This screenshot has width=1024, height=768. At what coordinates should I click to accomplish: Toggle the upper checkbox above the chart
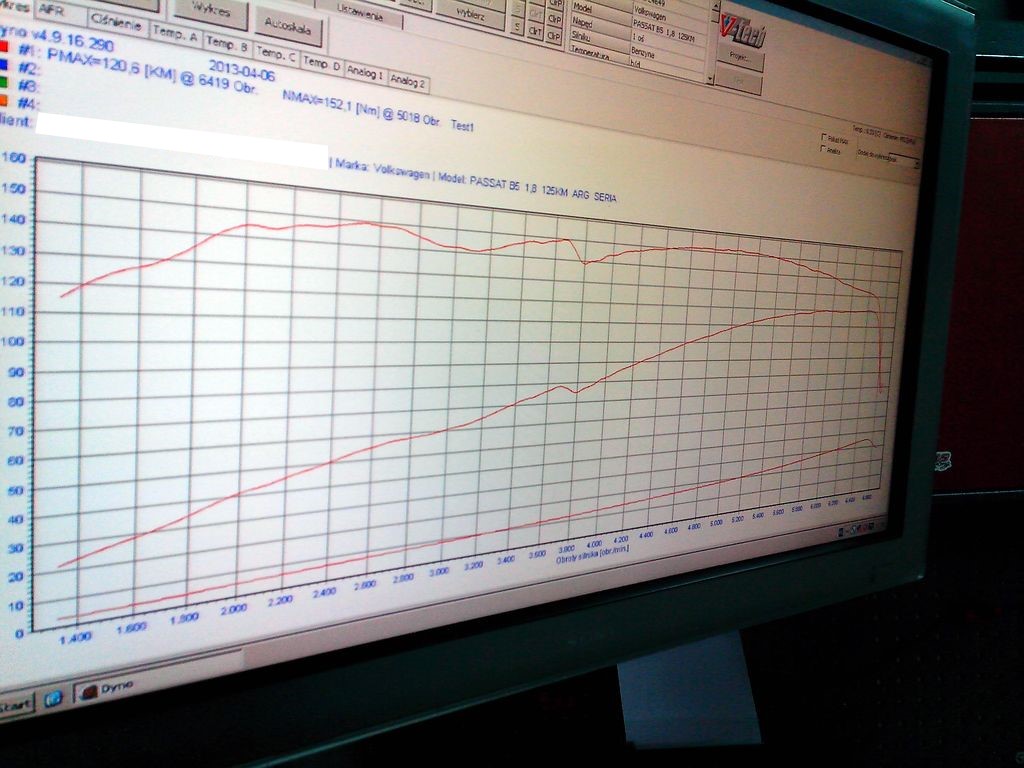pyautogui.click(x=824, y=138)
